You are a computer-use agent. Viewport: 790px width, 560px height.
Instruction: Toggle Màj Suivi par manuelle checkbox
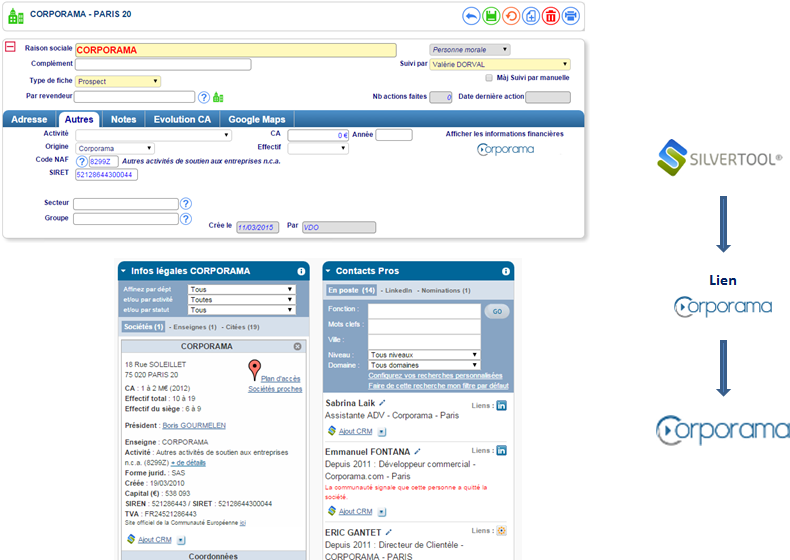[489, 78]
